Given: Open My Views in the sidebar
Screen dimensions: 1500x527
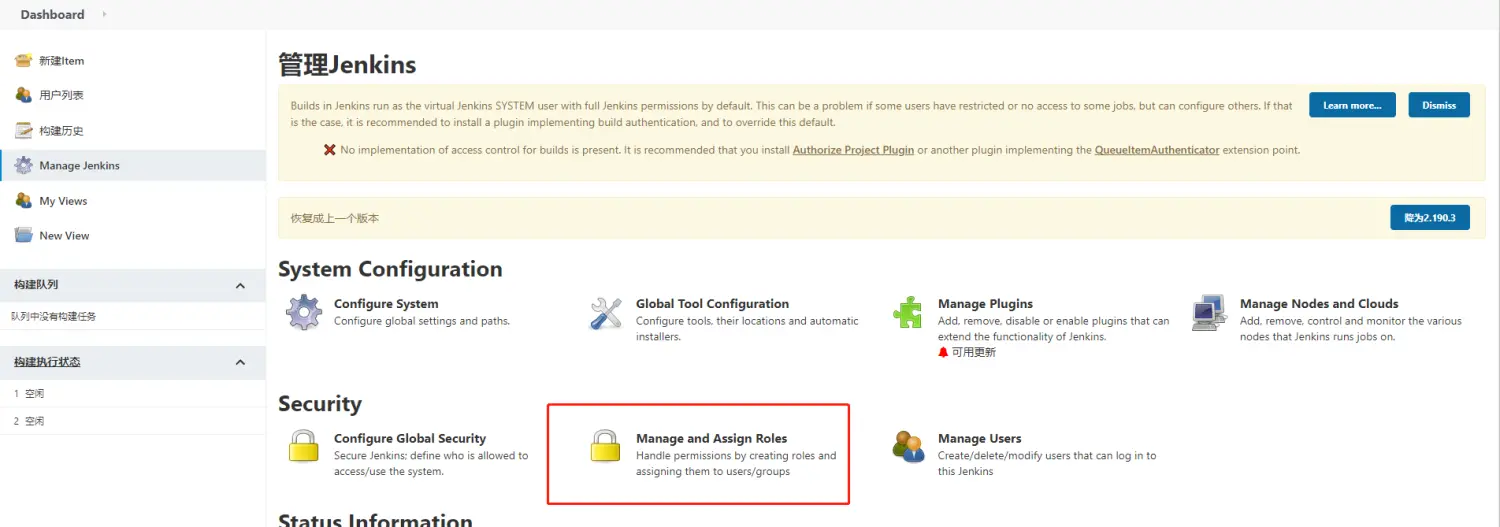Looking at the screenshot, I should tap(63, 201).
